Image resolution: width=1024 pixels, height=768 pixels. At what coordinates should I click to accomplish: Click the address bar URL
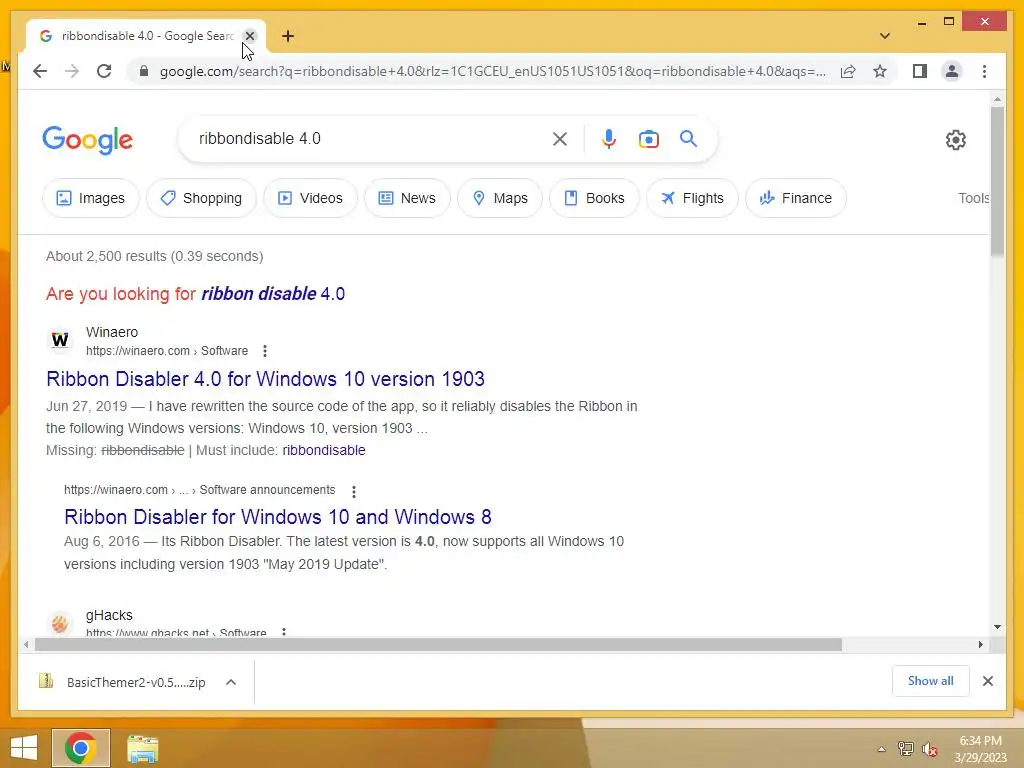(x=492, y=71)
